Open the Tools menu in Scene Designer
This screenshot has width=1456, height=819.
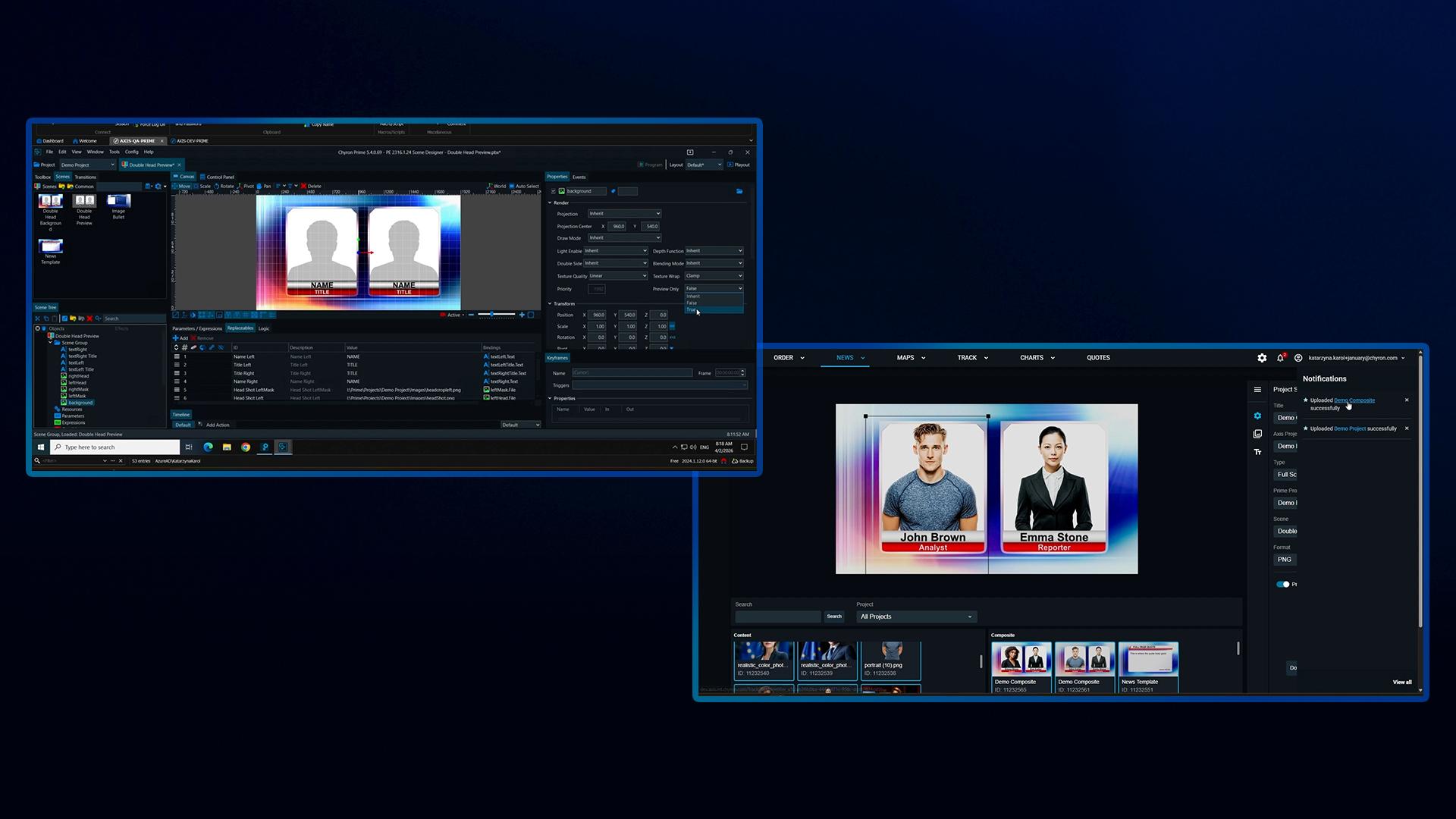click(x=114, y=152)
